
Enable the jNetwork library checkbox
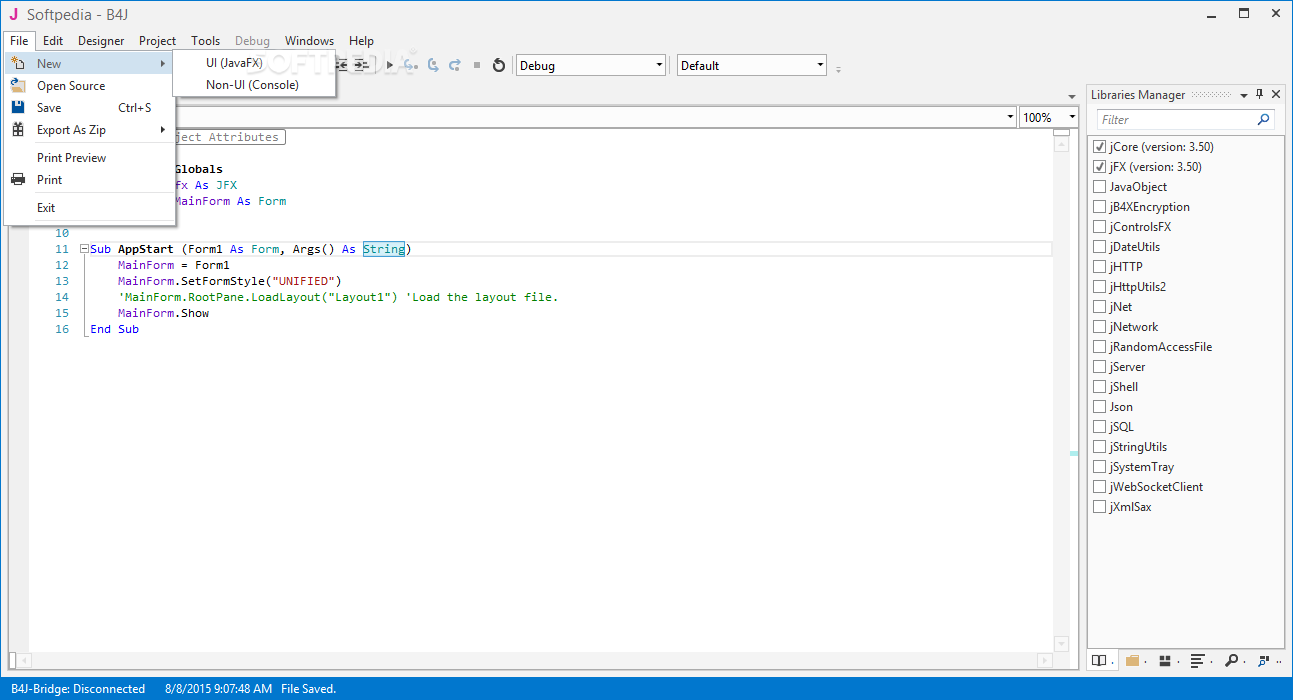[1100, 327]
